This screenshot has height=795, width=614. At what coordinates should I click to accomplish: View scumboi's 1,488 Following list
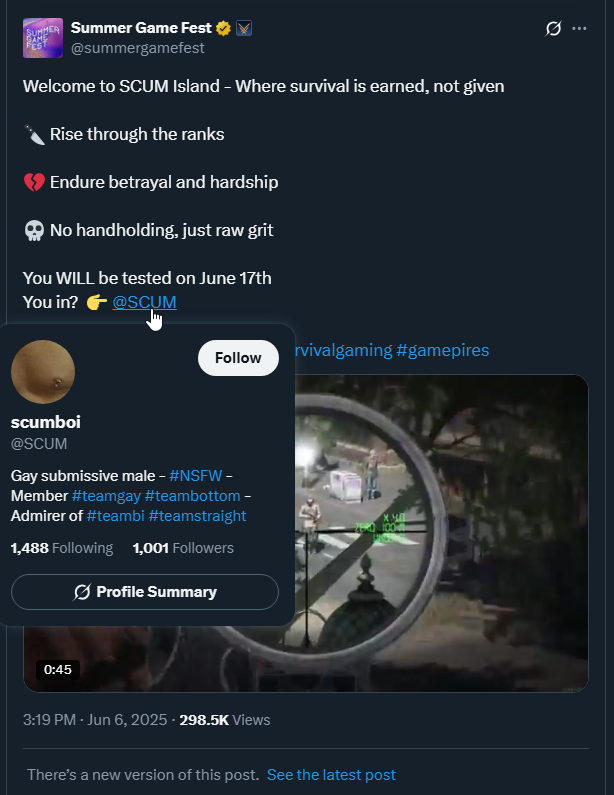pyautogui.click(x=61, y=548)
